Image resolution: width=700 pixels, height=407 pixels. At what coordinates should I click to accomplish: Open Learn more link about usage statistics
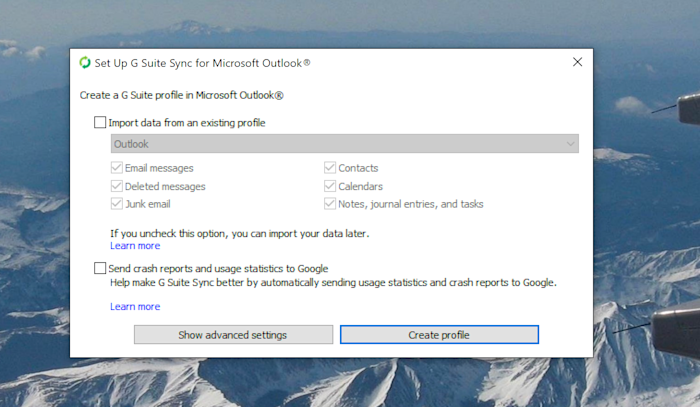135,307
